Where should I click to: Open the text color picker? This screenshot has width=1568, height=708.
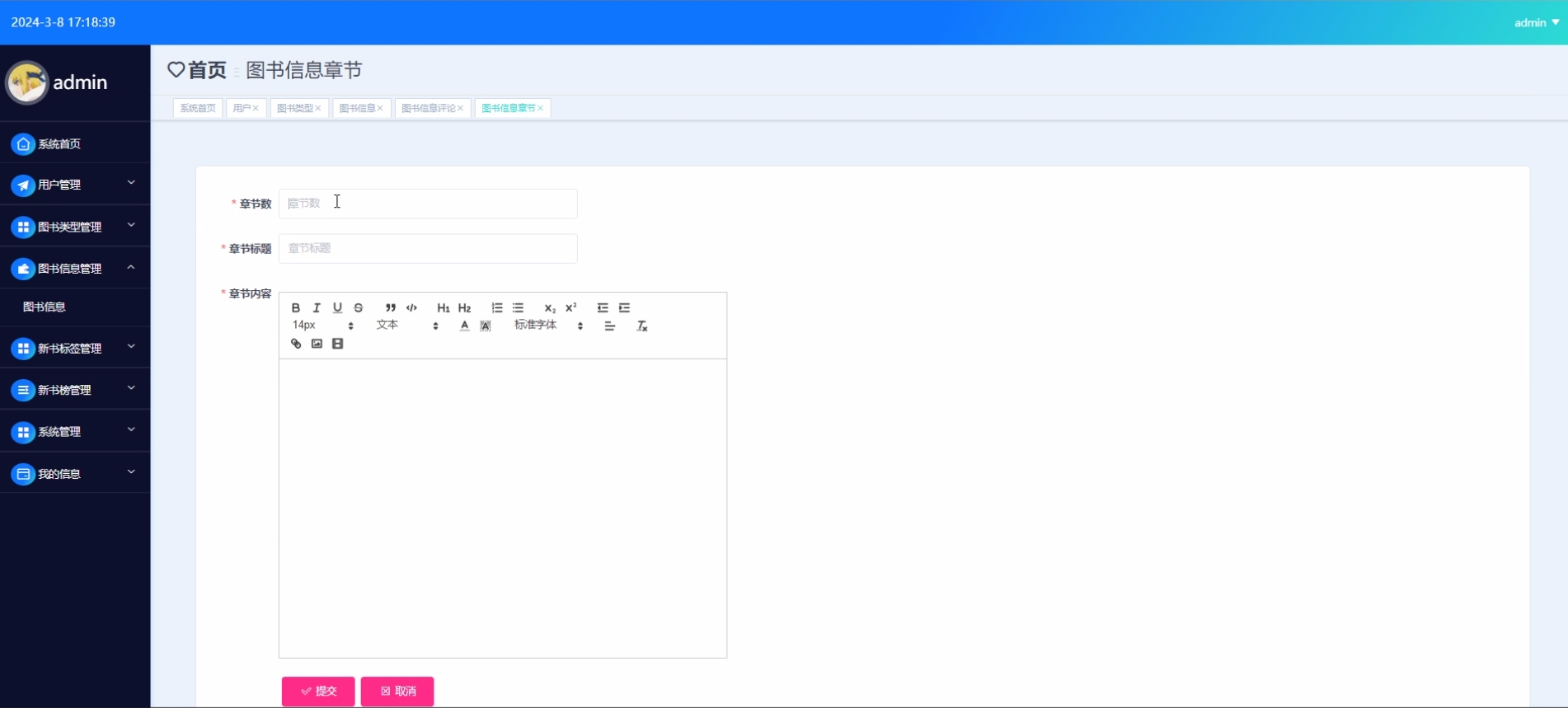tap(465, 326)
